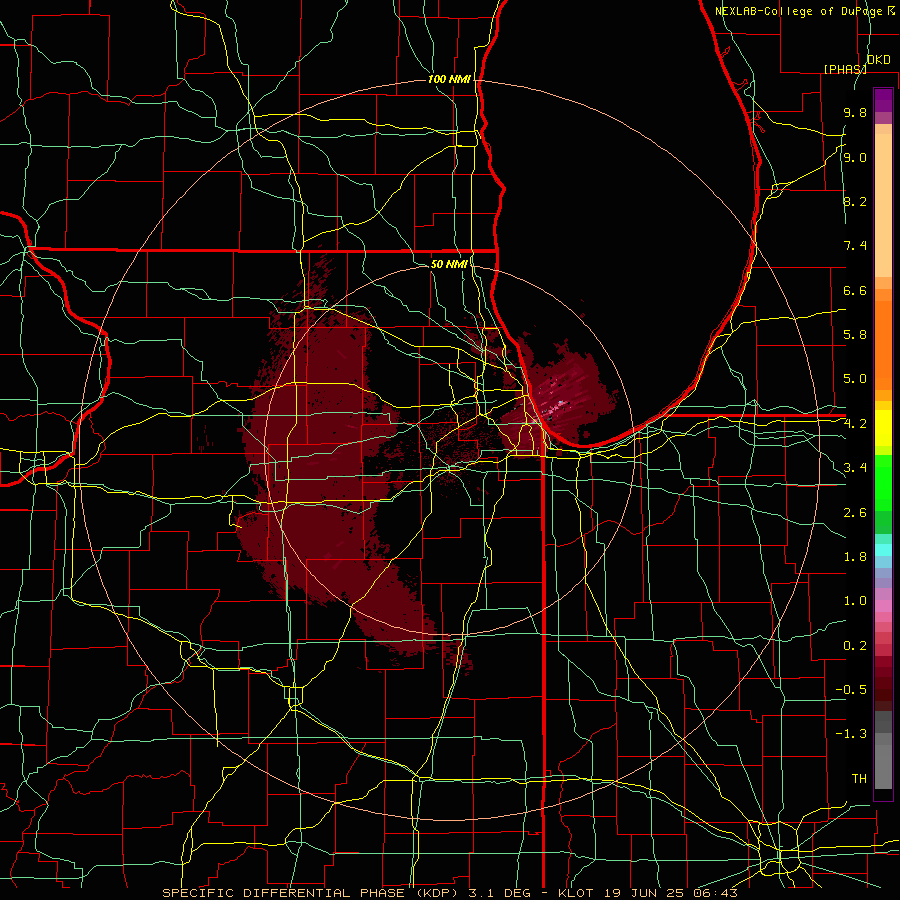Click the 5.8 scale value
This screenshot has width=900, height=900.
pos(855,335)
